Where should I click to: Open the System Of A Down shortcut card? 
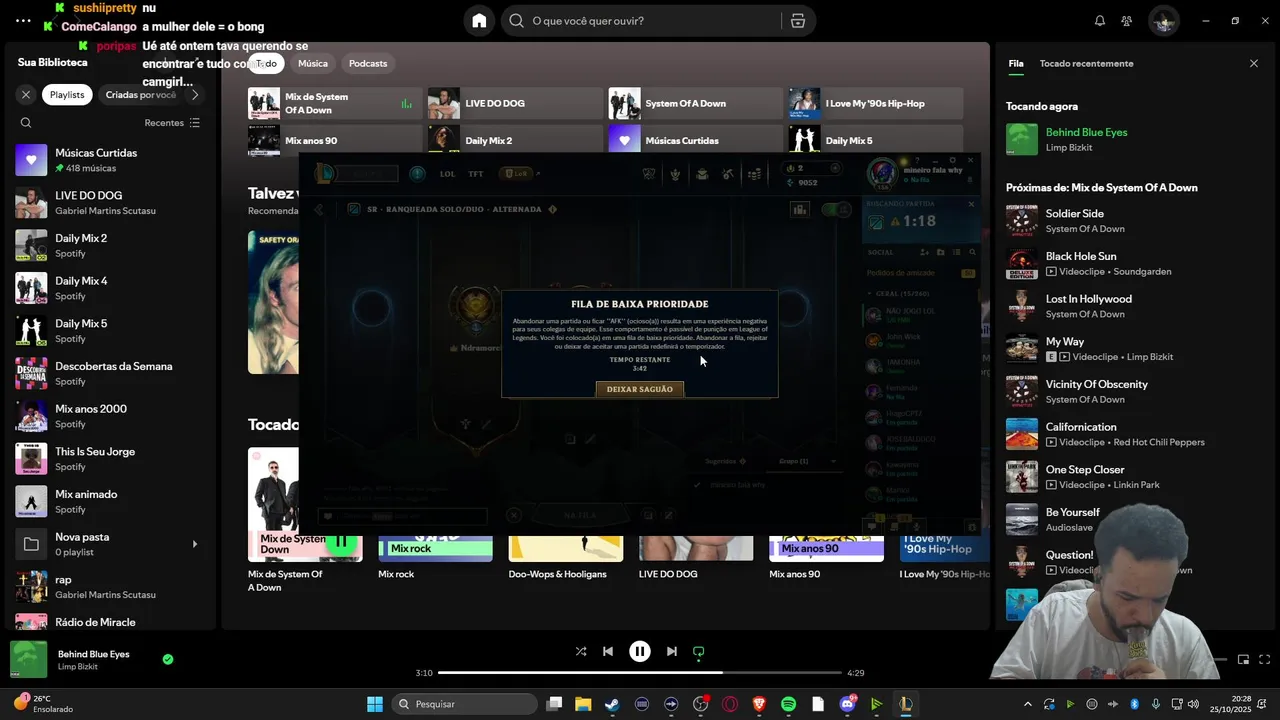click(695, 103)
